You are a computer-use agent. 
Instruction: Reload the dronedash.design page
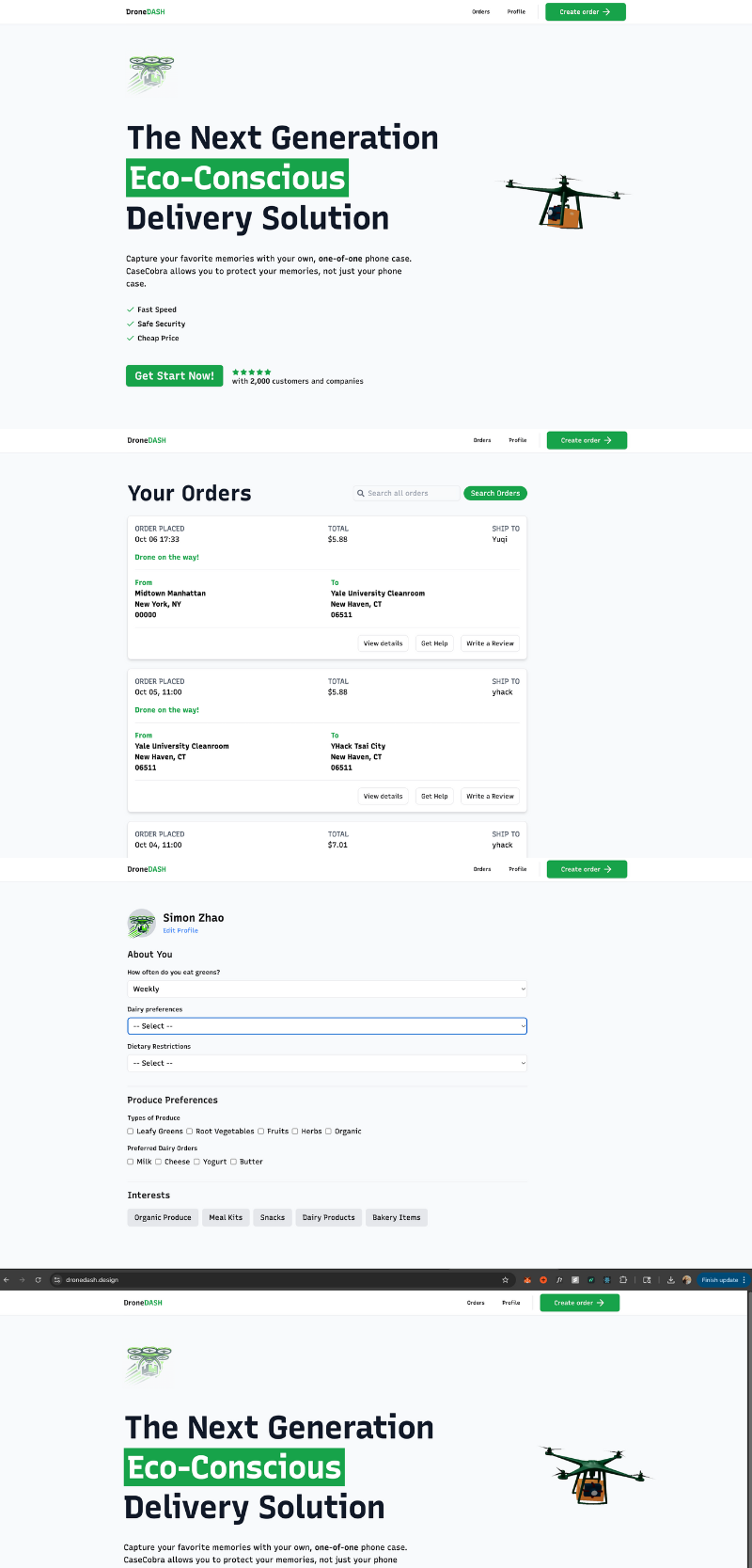click(x=38, y=1280)
